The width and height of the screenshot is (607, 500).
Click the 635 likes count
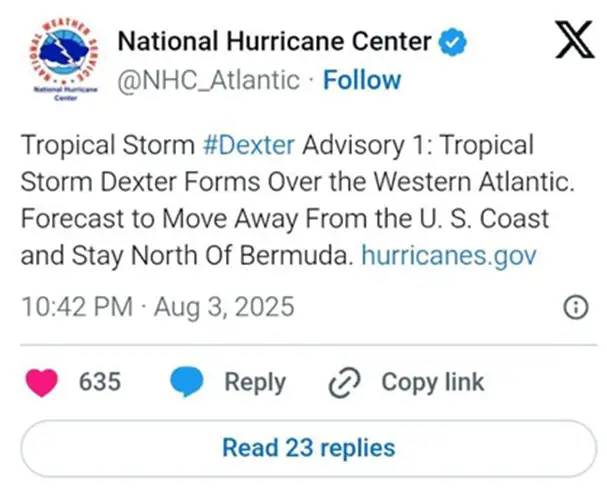coord(100,382)
